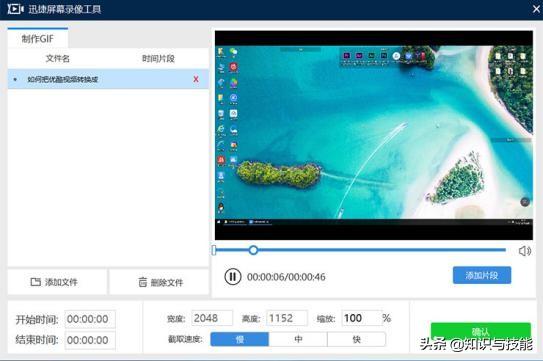Click the 时间片段 column header
Image resolution: width=543 pixels, height=361 pixels.
pos(158,59)
